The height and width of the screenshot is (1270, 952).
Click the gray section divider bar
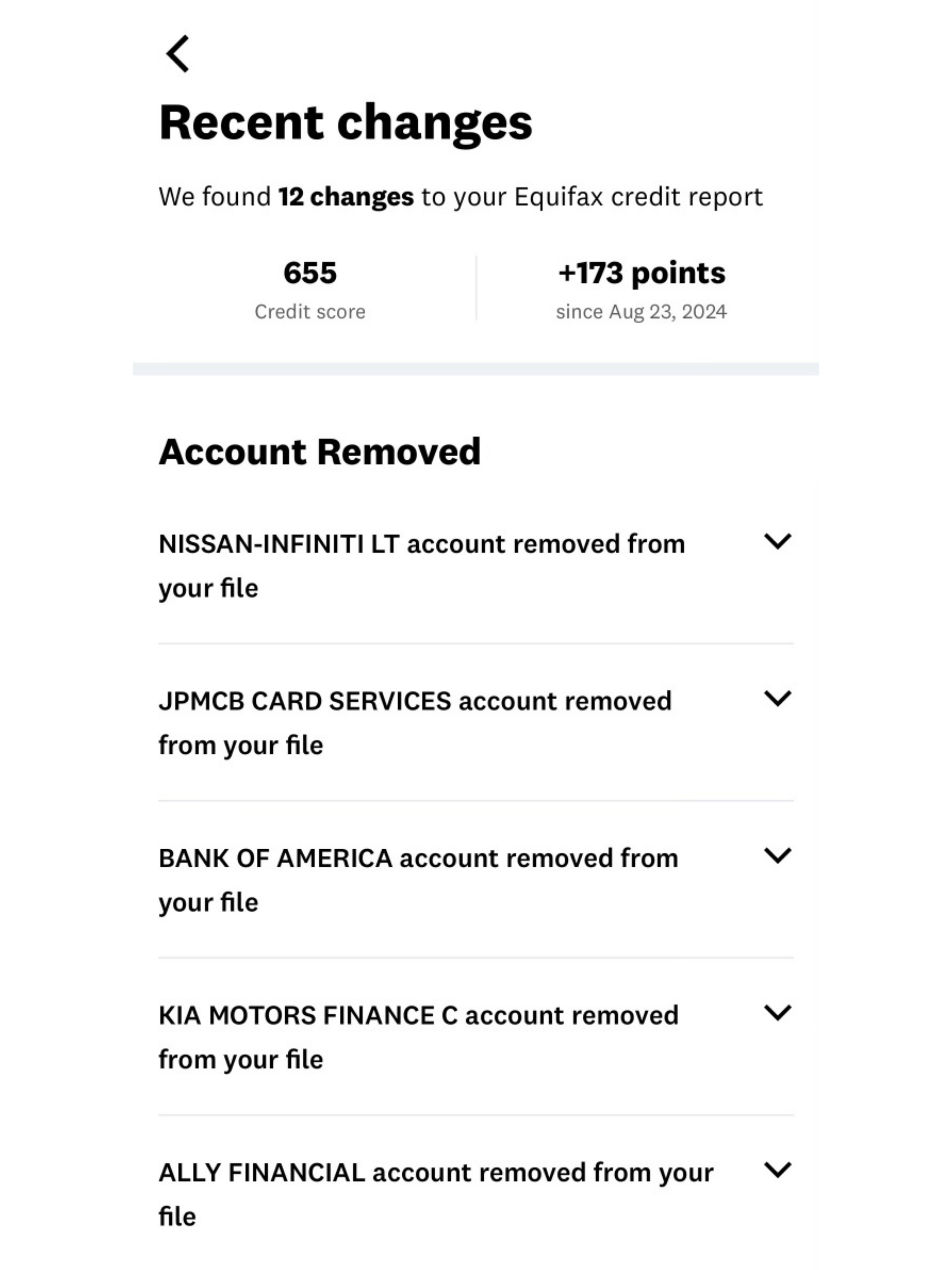tap(476, 369)
